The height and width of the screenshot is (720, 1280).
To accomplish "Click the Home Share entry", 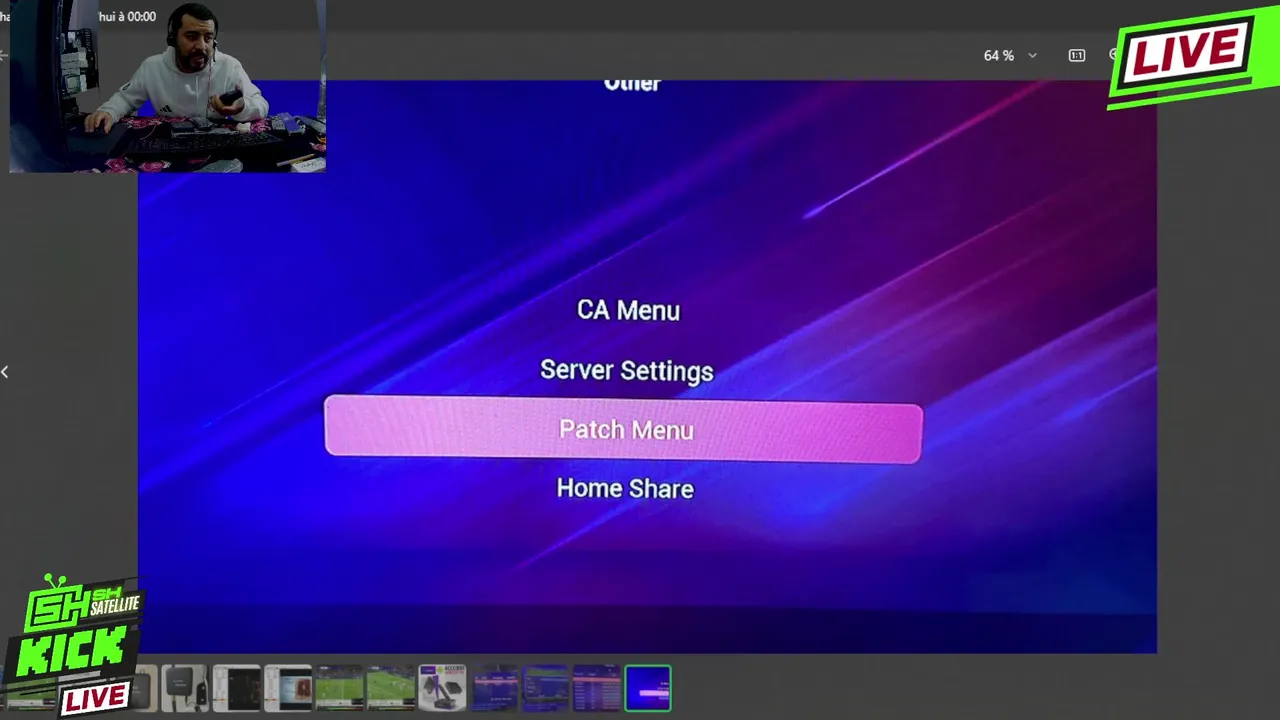I will pyautogui.click(x=625, y=488).
